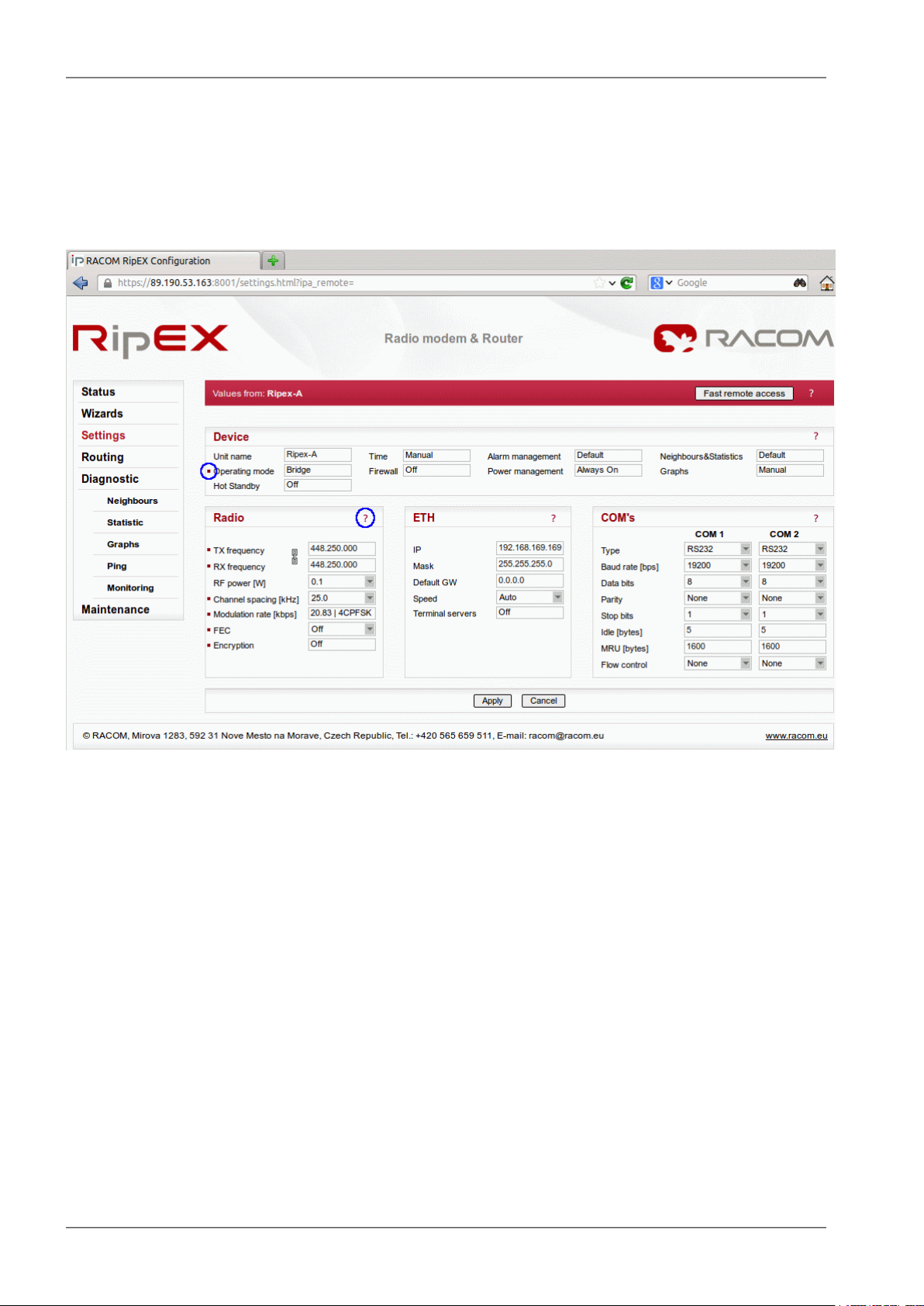Open COM's section help question mark
This screenshot has height=1306, width=924.
tap(815, 518)
